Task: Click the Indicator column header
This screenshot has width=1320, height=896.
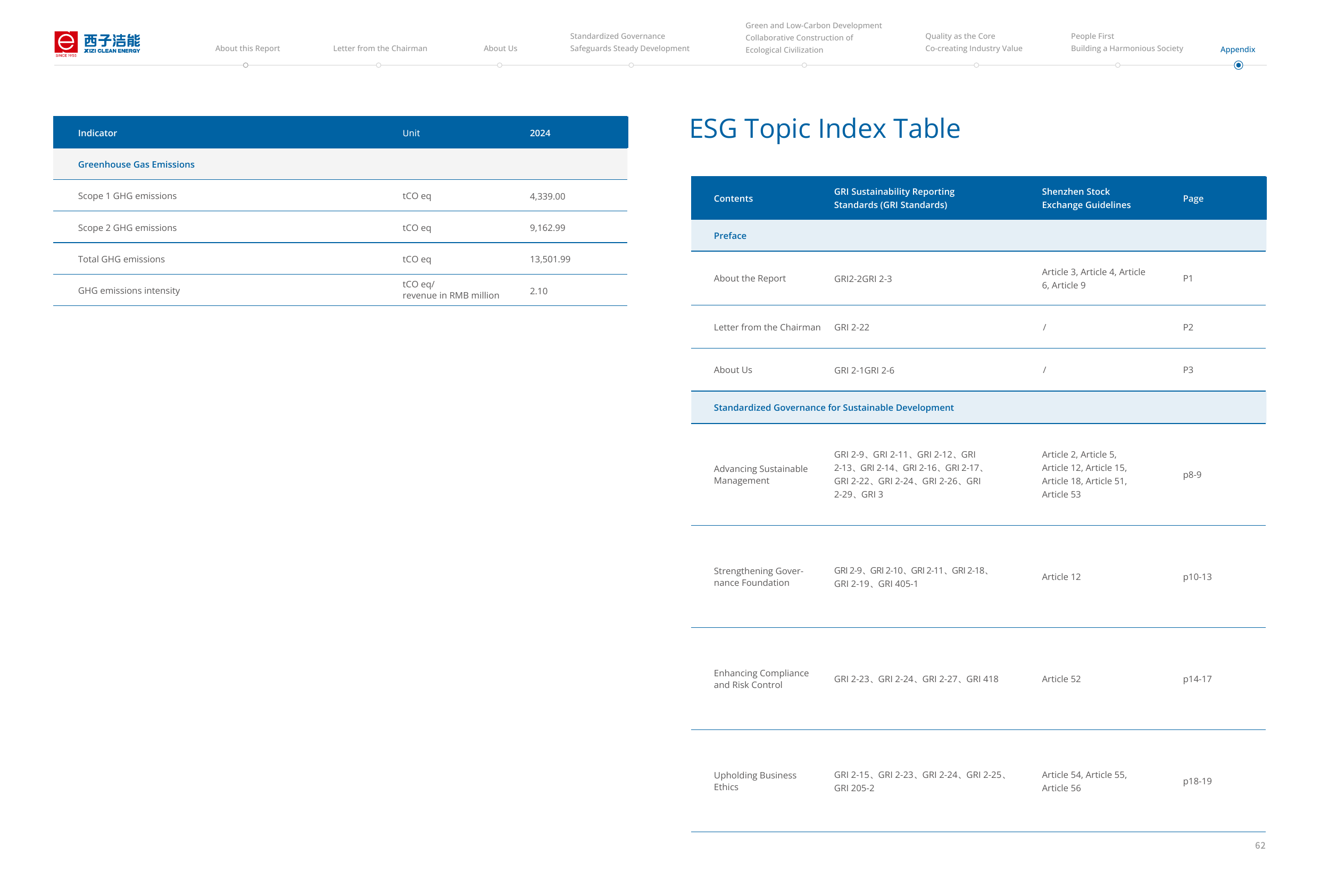Action: coord(97,133)
